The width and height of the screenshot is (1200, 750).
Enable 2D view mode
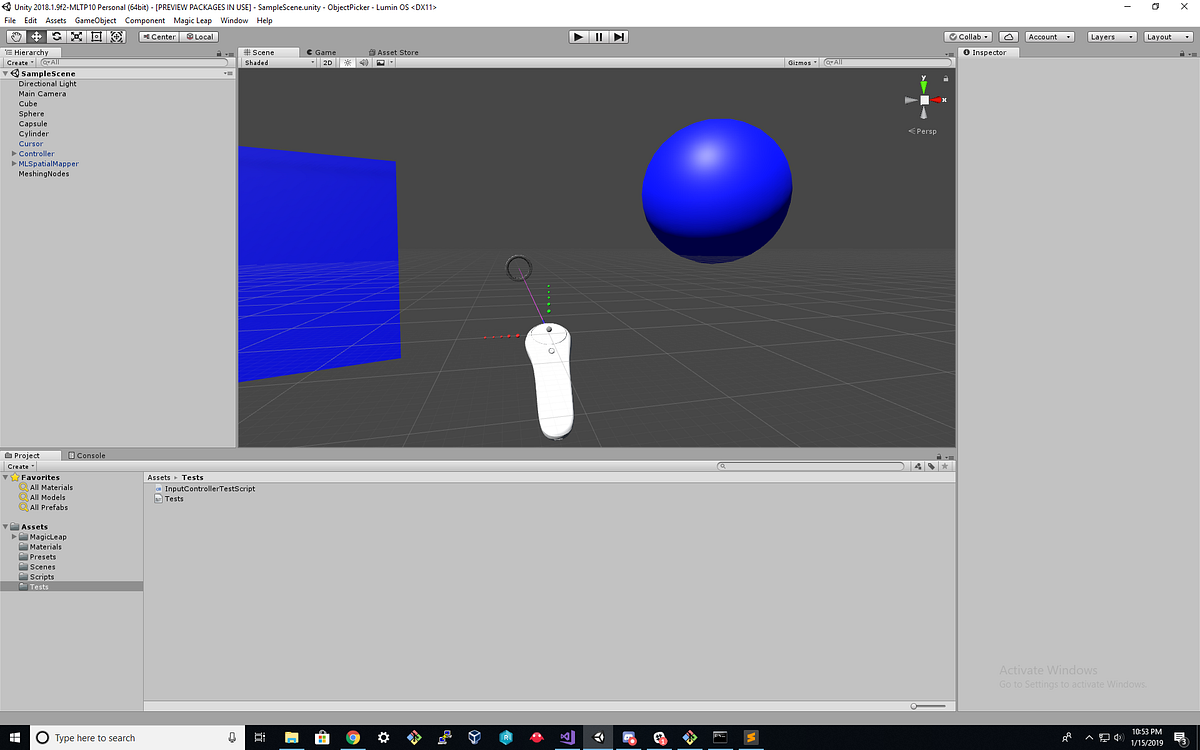(x=327, y=62)
